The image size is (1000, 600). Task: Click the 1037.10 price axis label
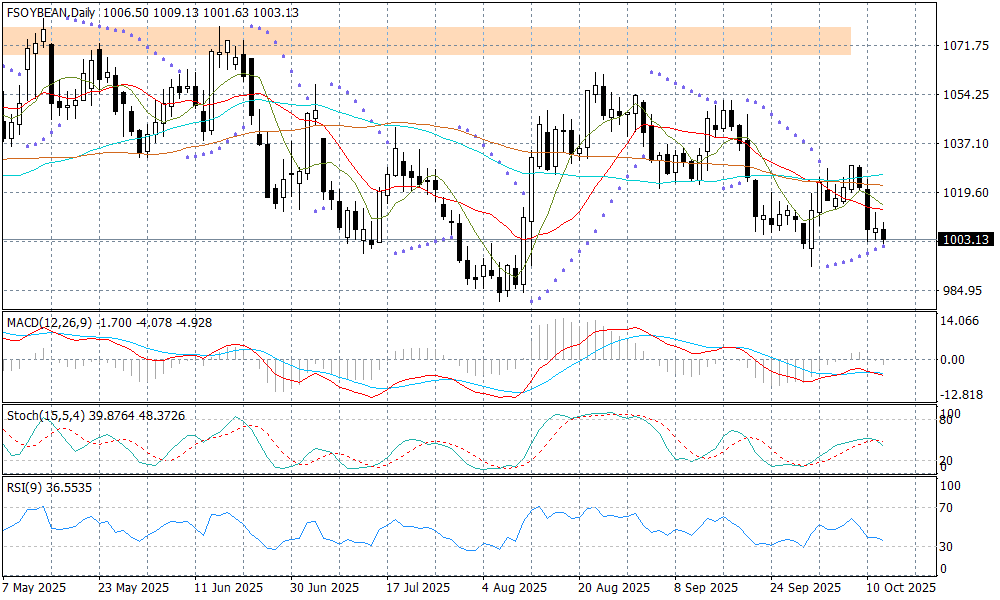[965, 144]
